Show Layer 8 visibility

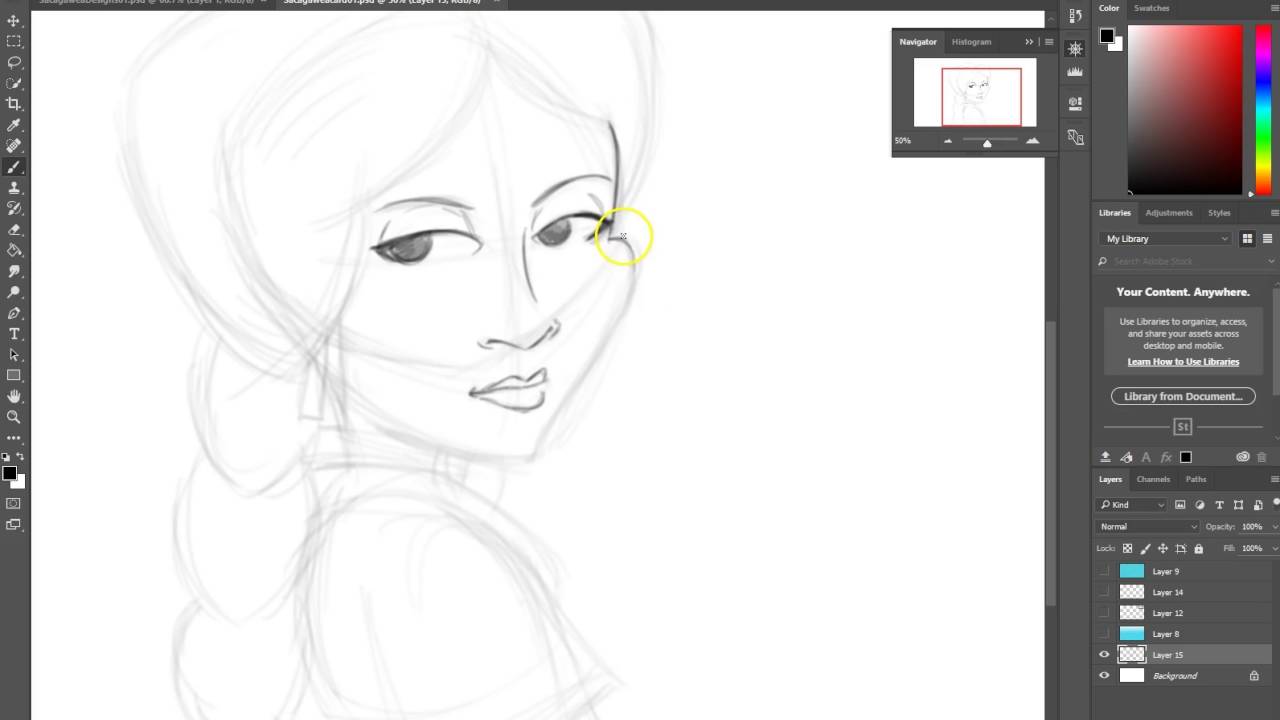pyautogui.click(x=1104, y=634)
